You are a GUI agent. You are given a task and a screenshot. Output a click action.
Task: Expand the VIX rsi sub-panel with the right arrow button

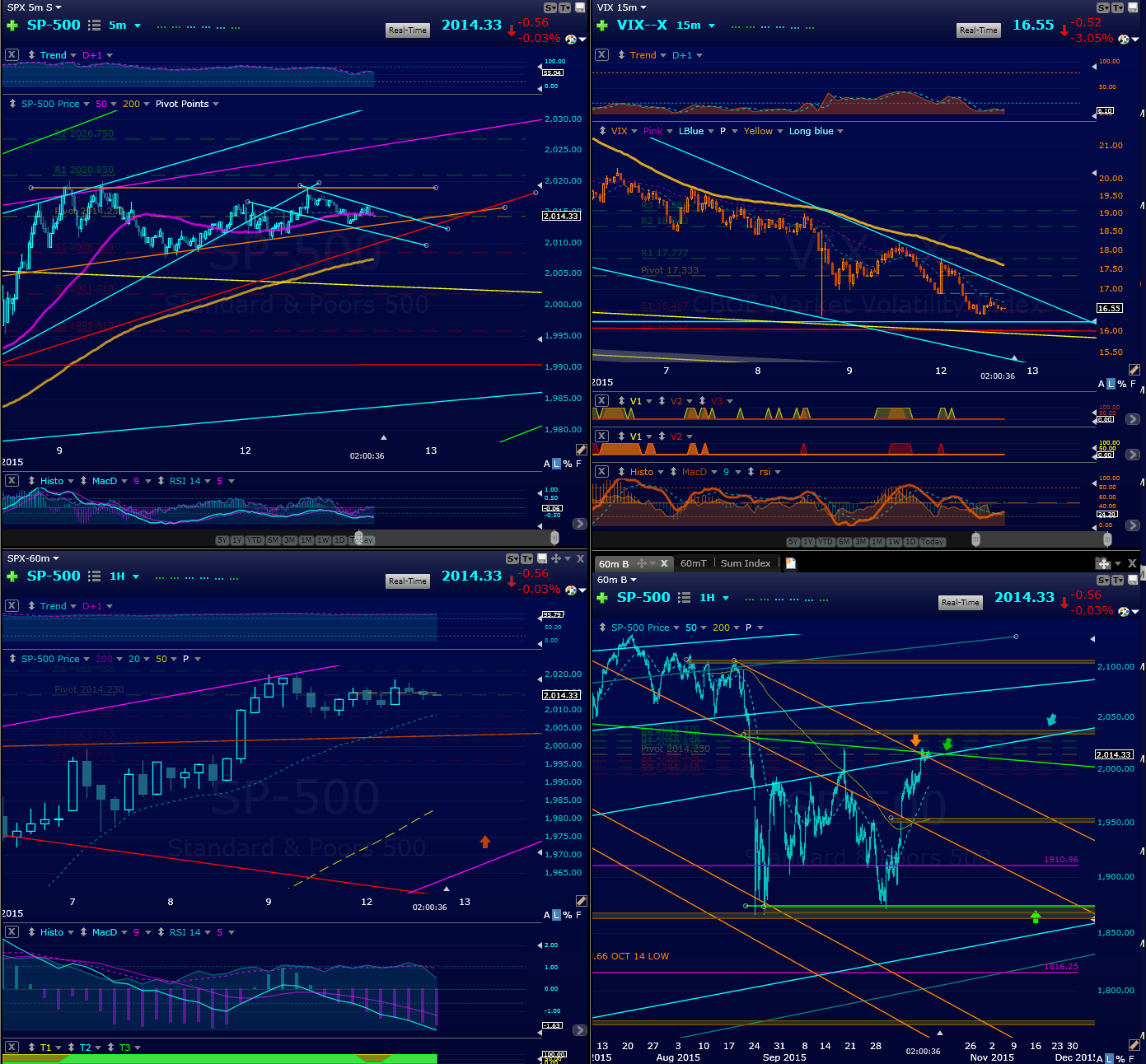(1133, 525)
